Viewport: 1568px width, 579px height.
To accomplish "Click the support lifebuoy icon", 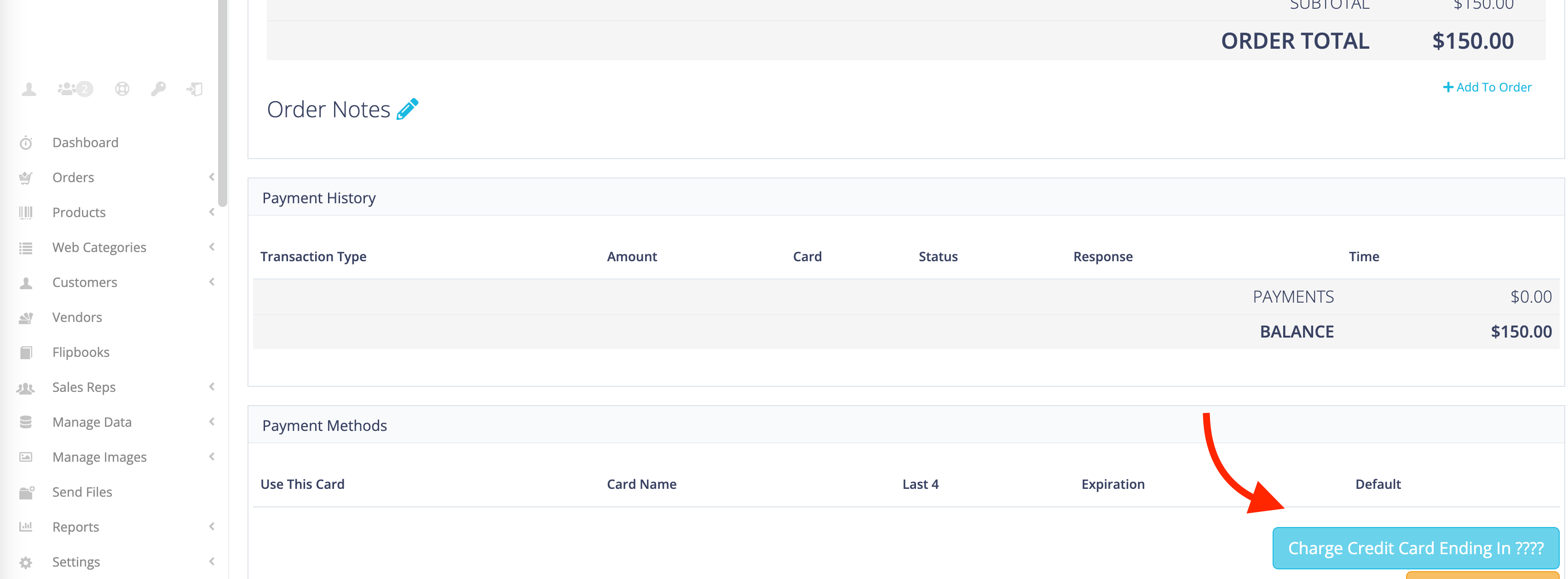I will tap(122, 89).
